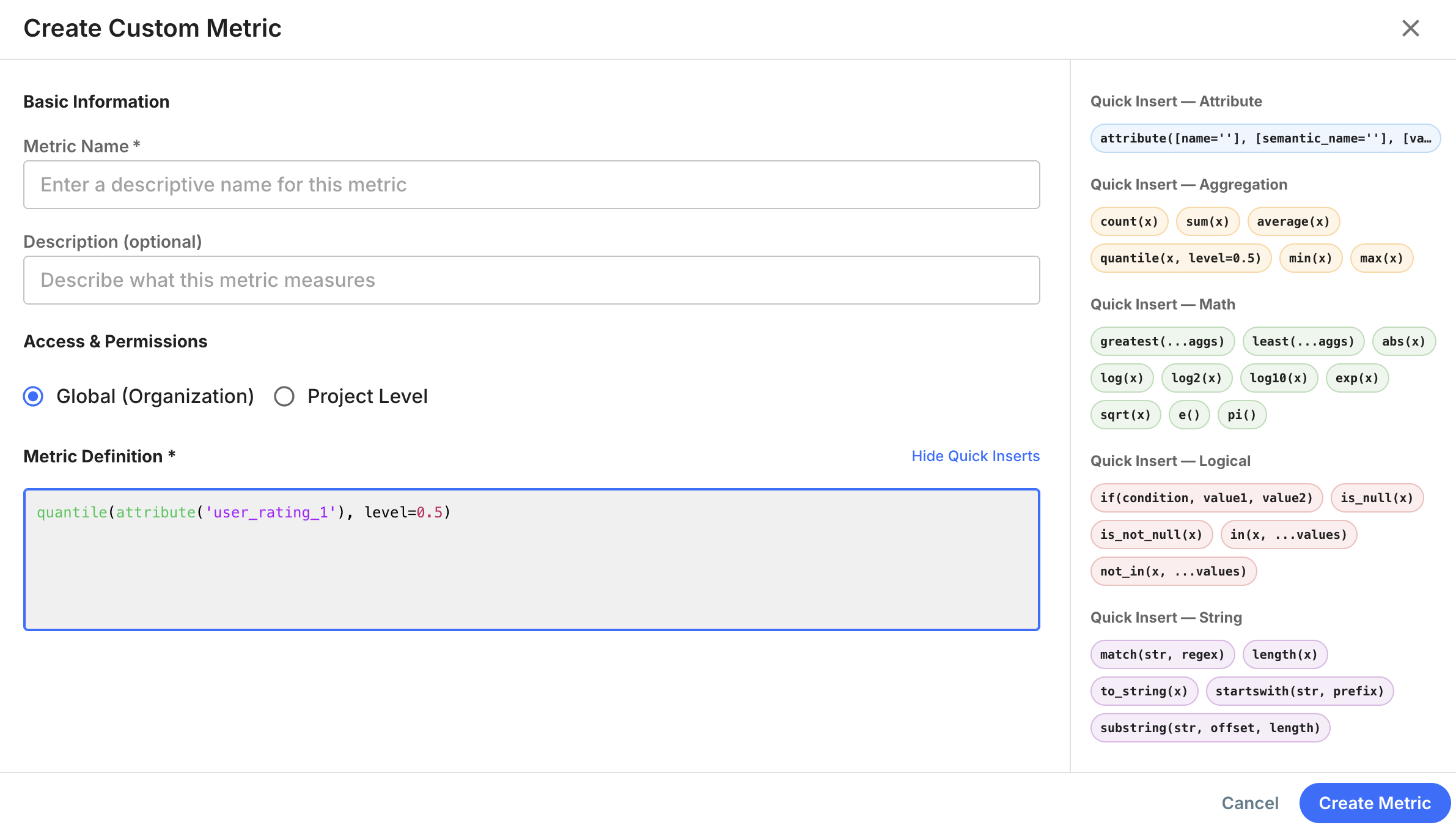
Task: Insert greatest(...aggs) math function
Action: click(1162, 341)
